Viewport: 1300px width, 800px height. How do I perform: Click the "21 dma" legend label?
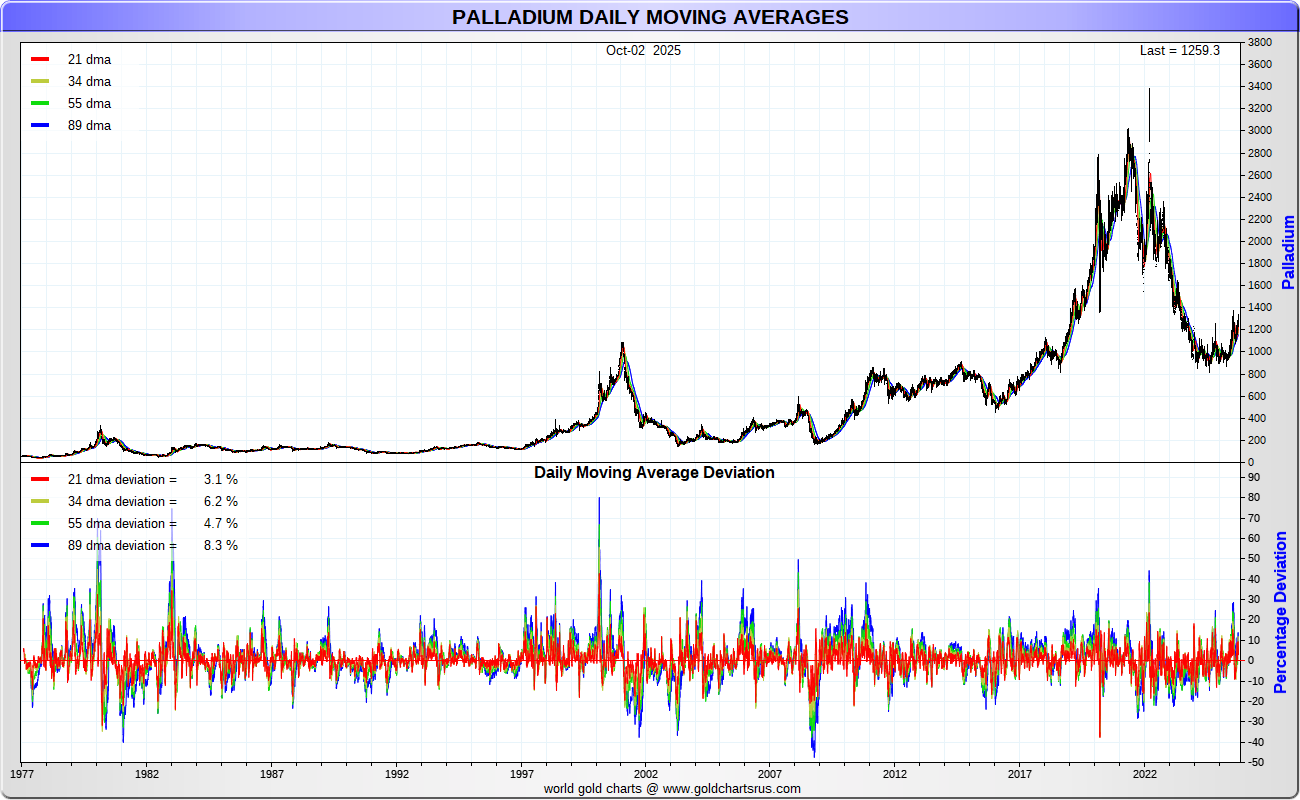coord(89,60)
